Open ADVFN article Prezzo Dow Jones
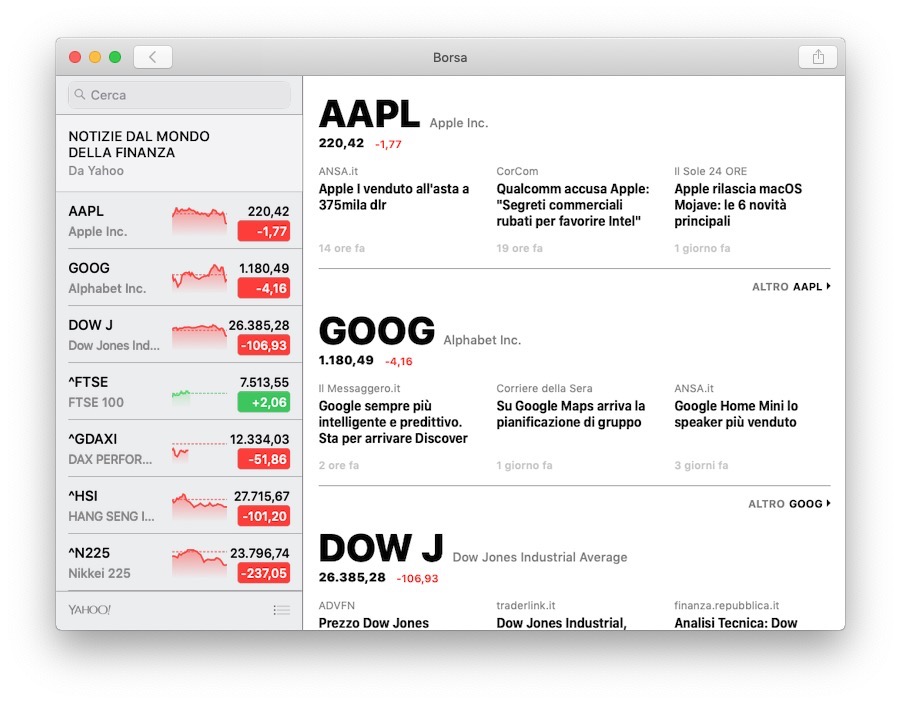Screen dimensions: 901x704 pyautogui.click(x=374, y=622)
